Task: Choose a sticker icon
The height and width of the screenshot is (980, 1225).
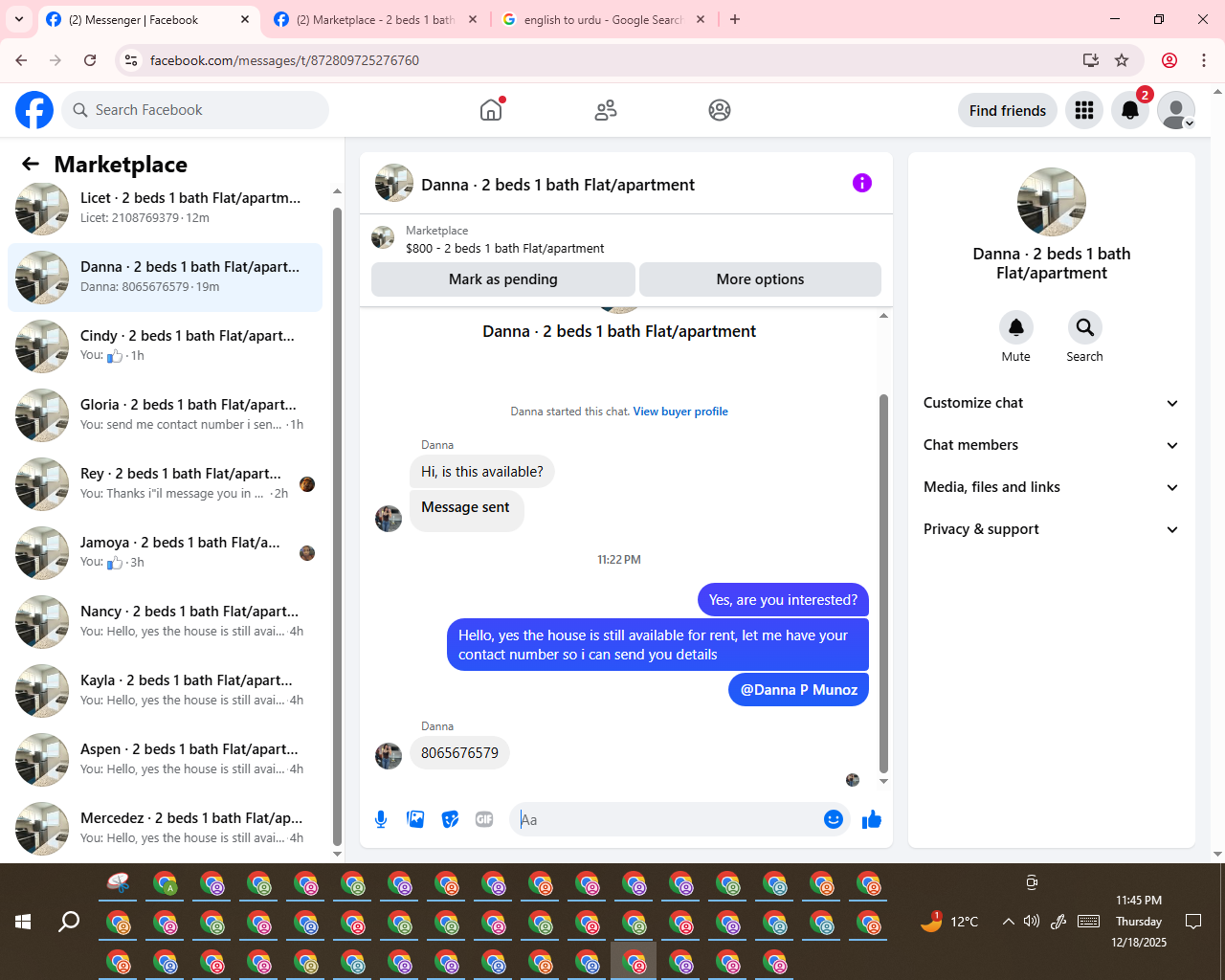Action: [x=450, y=819]
